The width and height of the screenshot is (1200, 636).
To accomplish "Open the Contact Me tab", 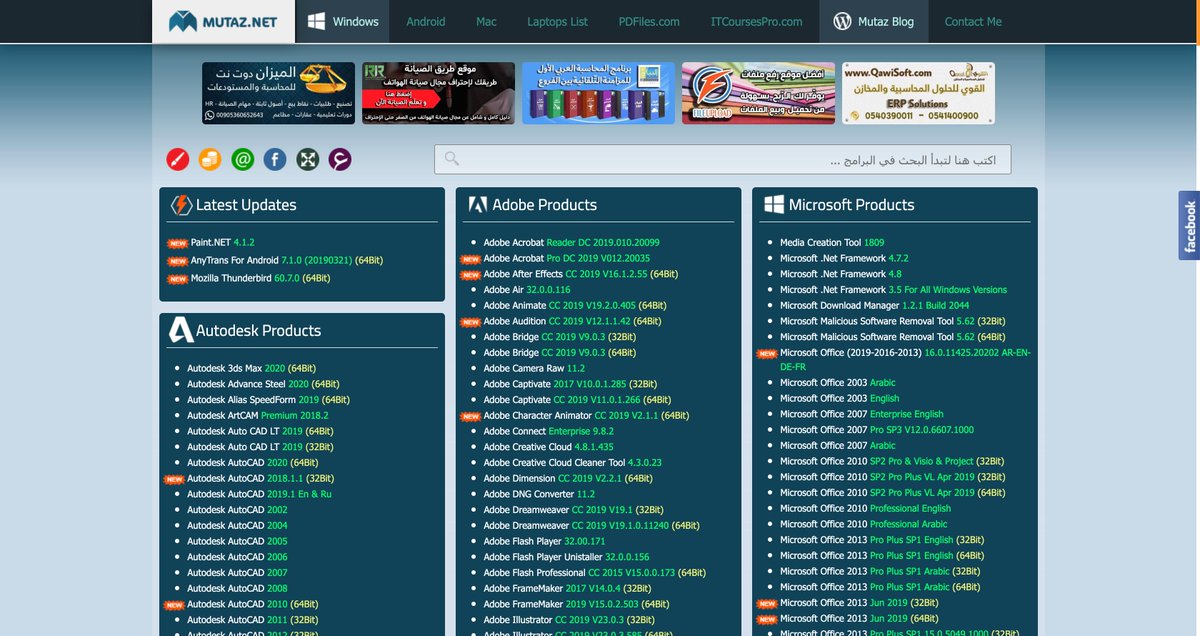I will coord(973,21).
